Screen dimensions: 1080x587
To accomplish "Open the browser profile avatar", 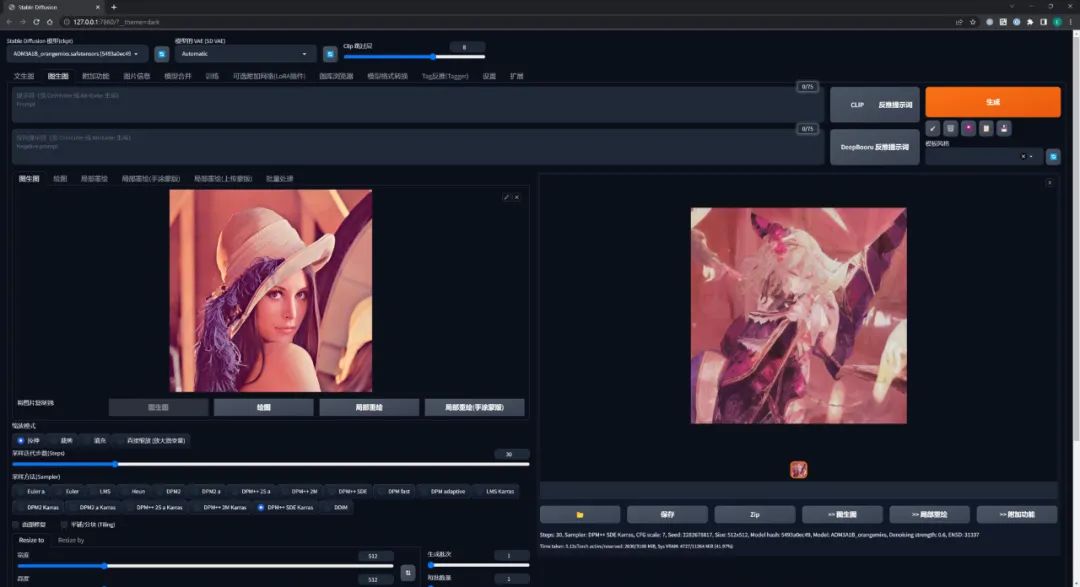I will (1057, 22).
